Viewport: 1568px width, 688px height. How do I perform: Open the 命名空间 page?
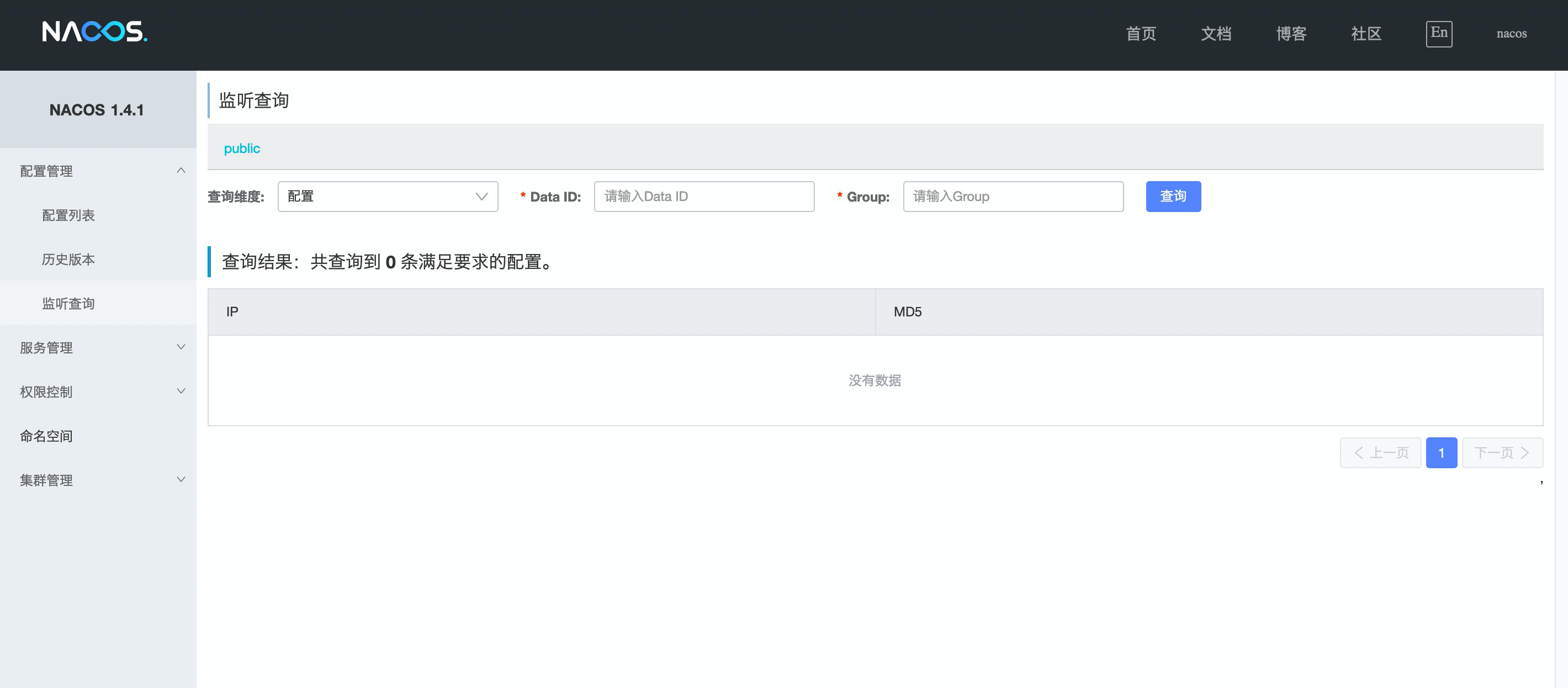pyautogui.click(x=46, y=436)
